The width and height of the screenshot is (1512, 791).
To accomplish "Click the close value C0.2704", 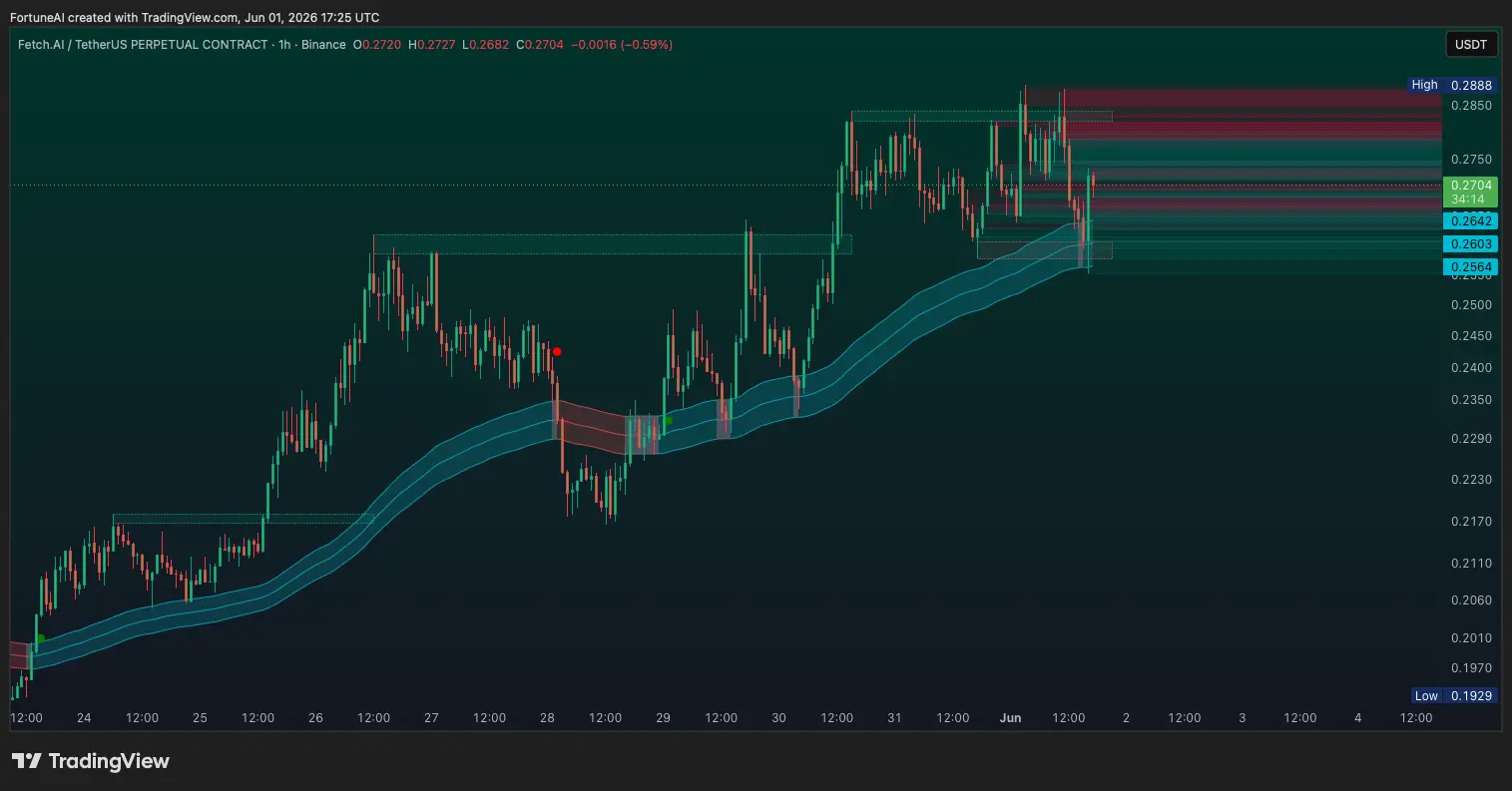I will tap(540, 45).
